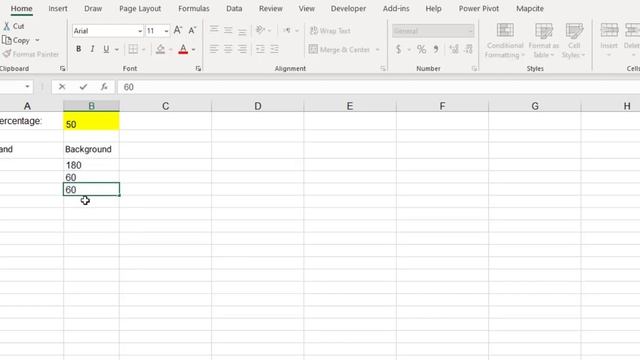Switch to the Draw tab
Image resolution: width=640 pixels, height=360 pixels.
tap(93, 9)
